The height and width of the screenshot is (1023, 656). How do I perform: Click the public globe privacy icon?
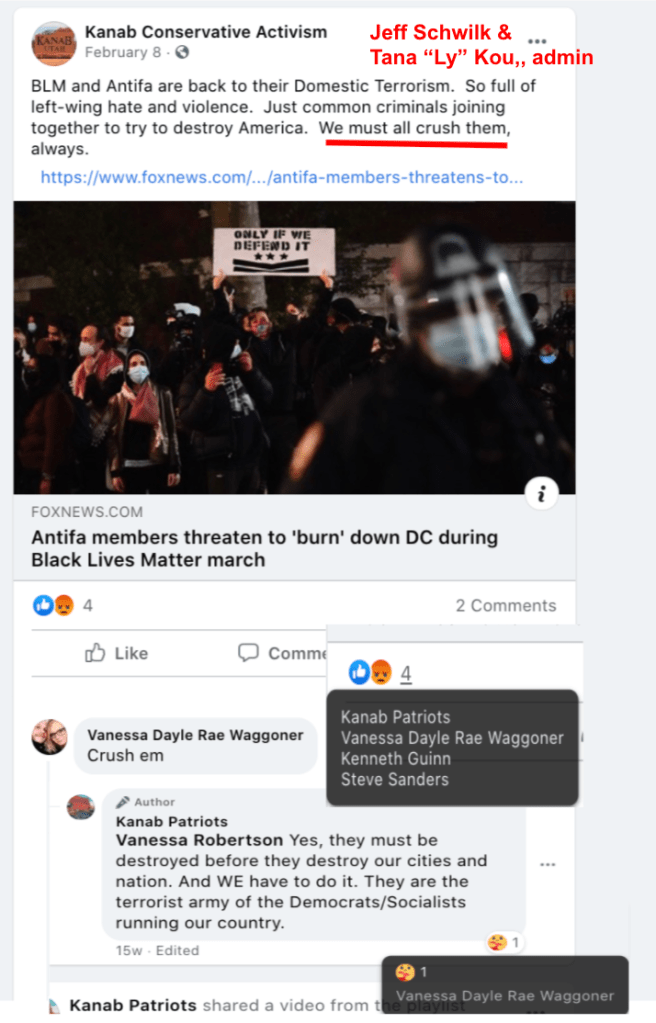click(x=182, y=52)
